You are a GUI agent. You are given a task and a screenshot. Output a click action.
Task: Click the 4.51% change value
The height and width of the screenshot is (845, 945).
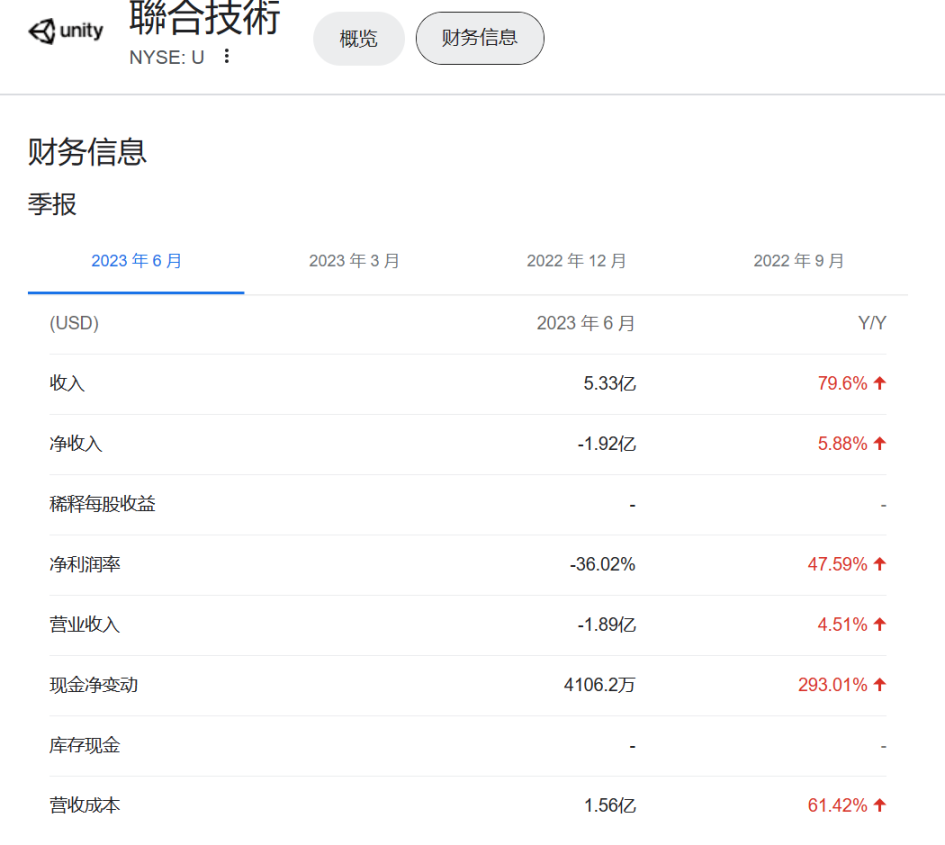point(842,624)
